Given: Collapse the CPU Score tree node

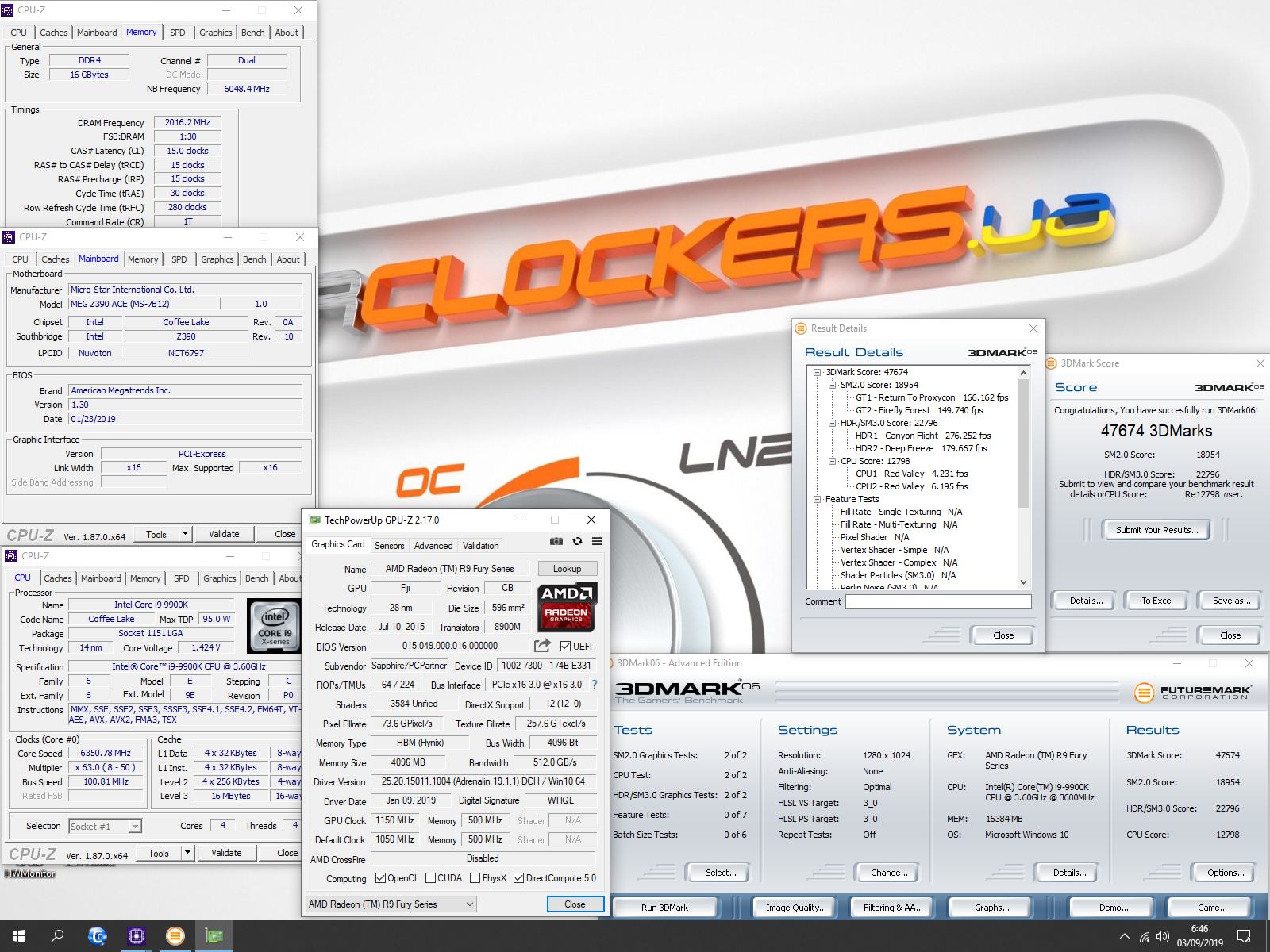Looking at the screenshot, I should [832, 461].
